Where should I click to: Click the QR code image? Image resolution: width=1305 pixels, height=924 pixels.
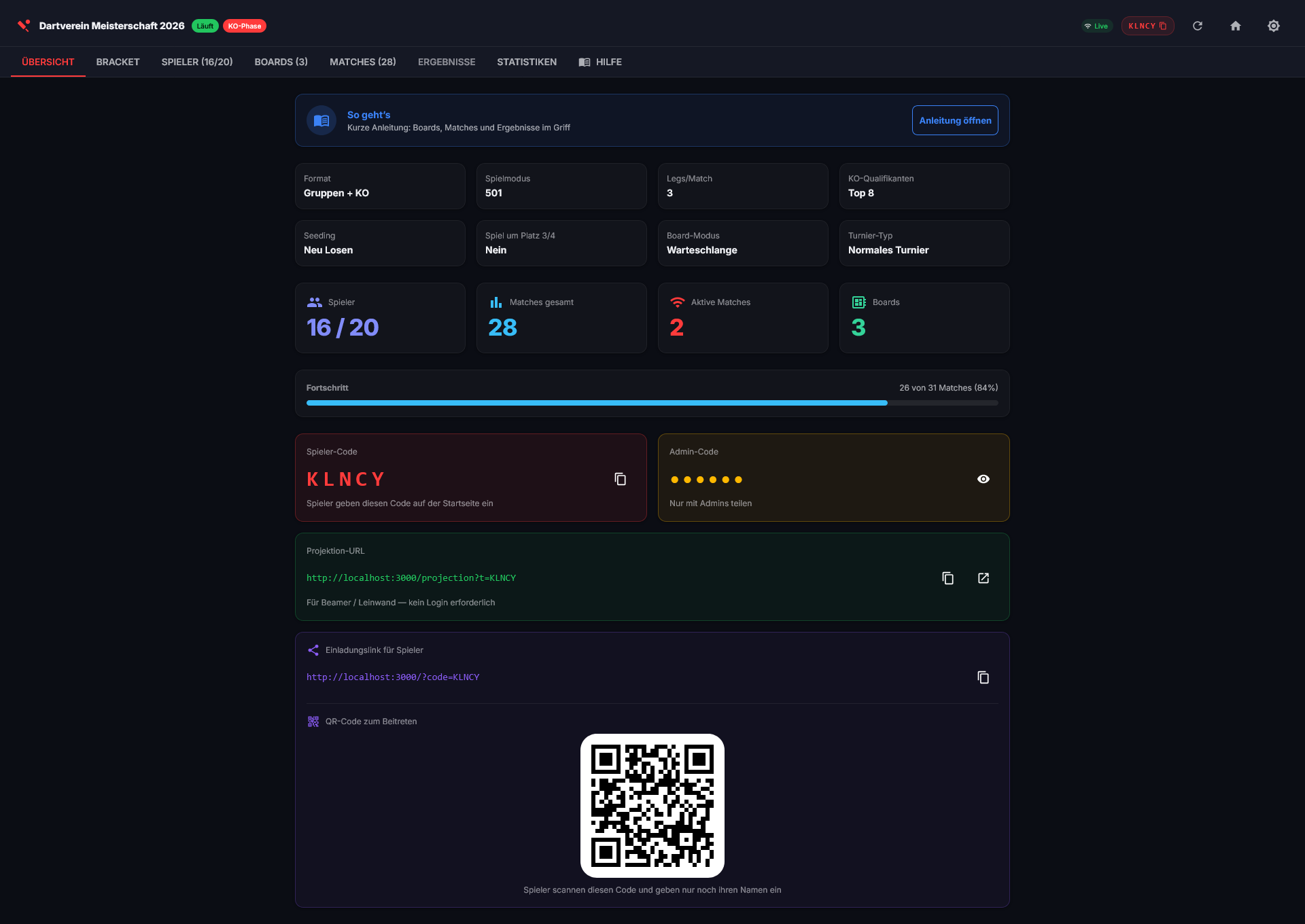[x=652, y=806]
